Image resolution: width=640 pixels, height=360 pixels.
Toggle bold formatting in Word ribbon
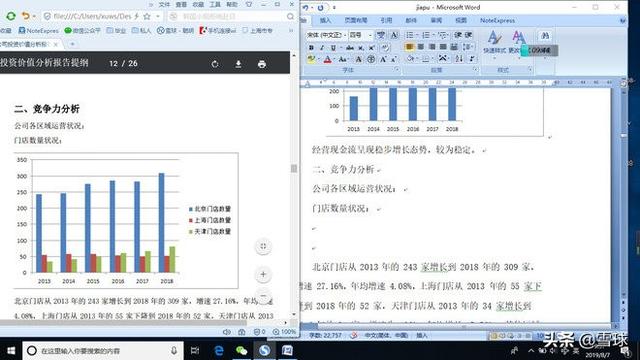pos(311,48)
